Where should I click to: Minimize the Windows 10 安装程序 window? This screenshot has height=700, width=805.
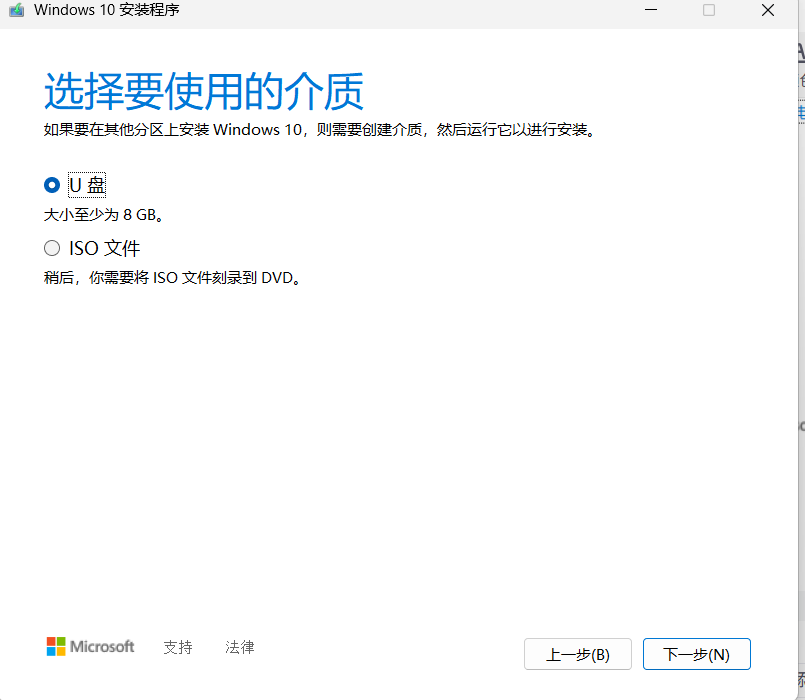coord(651,10)
